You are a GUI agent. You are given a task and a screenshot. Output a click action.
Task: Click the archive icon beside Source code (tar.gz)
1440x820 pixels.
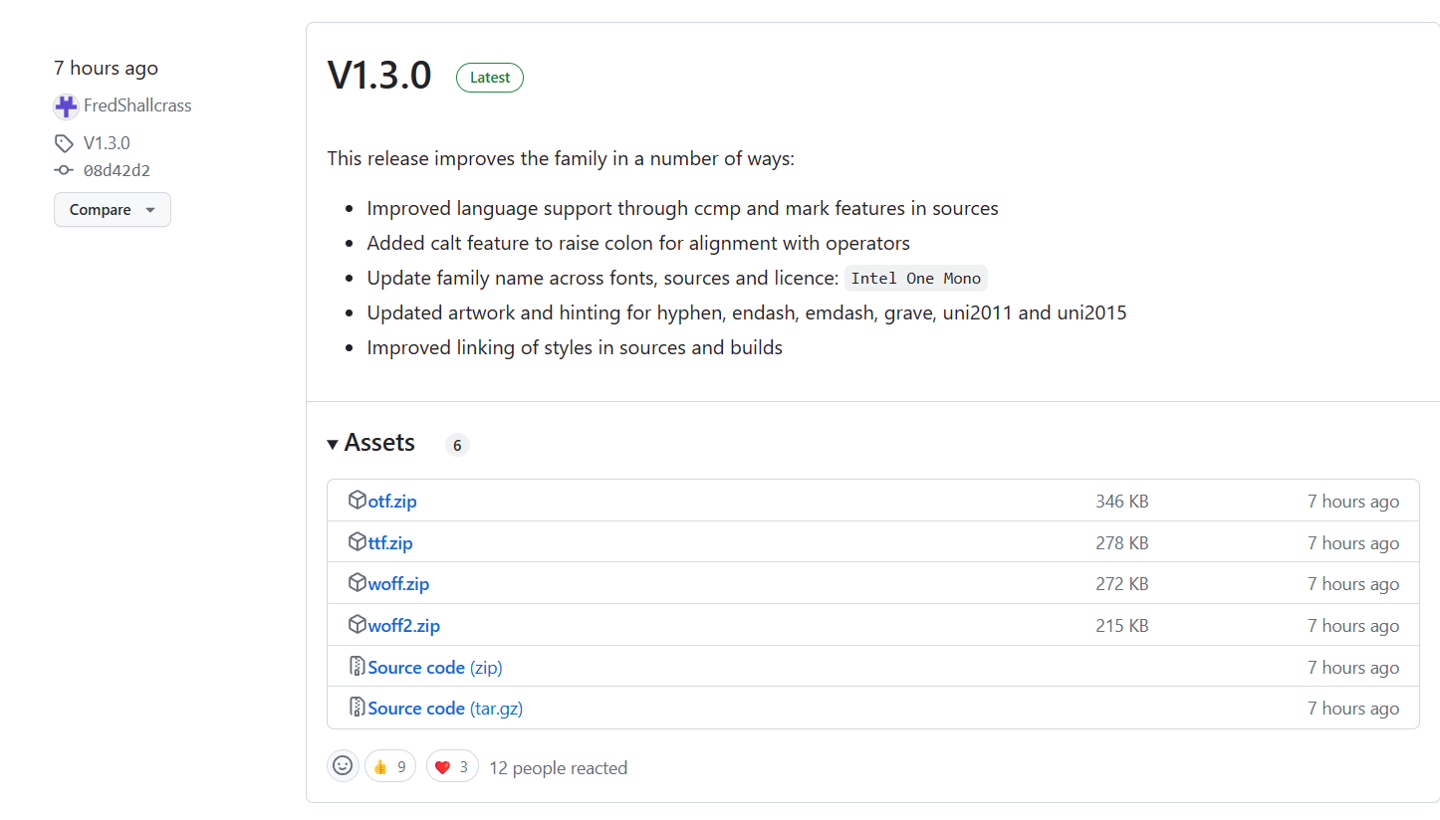coord(359,708)
